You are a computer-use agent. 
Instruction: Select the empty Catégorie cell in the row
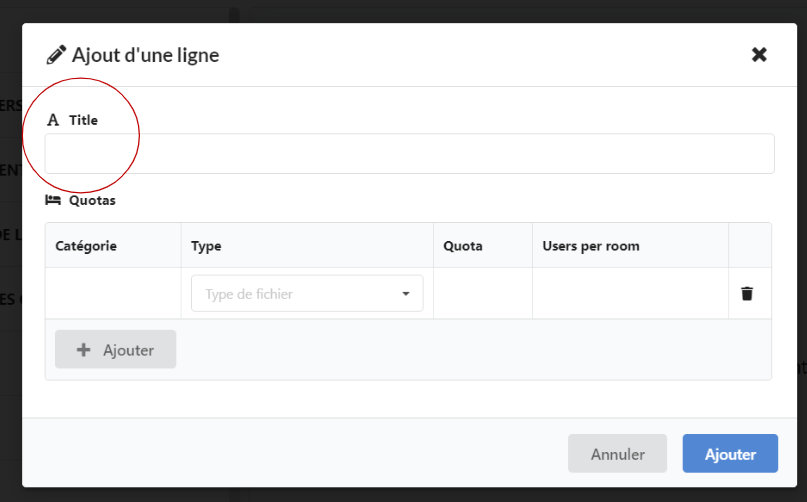112,294
